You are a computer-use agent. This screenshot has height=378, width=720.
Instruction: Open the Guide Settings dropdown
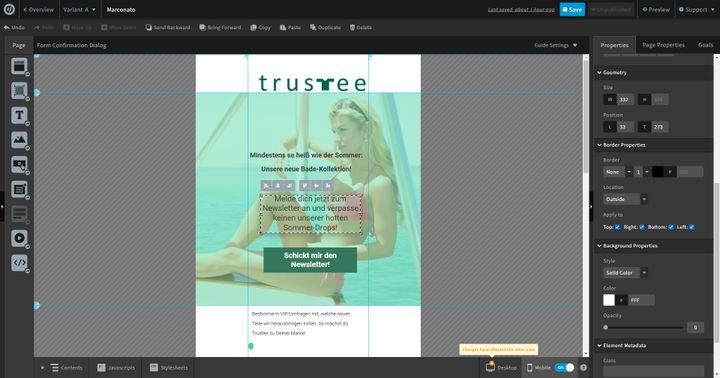click(556, 45)
